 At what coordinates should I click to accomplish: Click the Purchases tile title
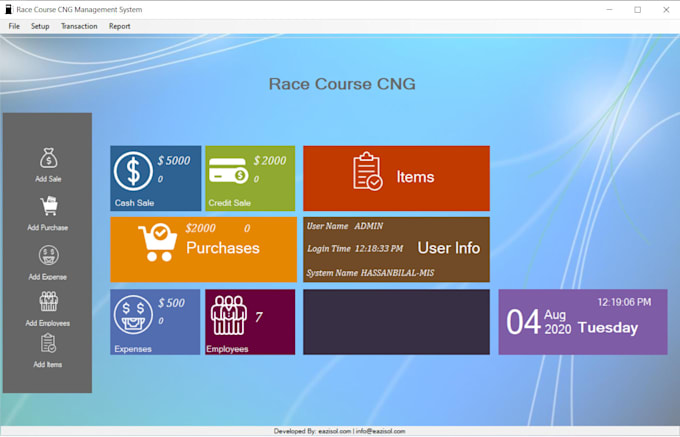click(x=223, y=248)
